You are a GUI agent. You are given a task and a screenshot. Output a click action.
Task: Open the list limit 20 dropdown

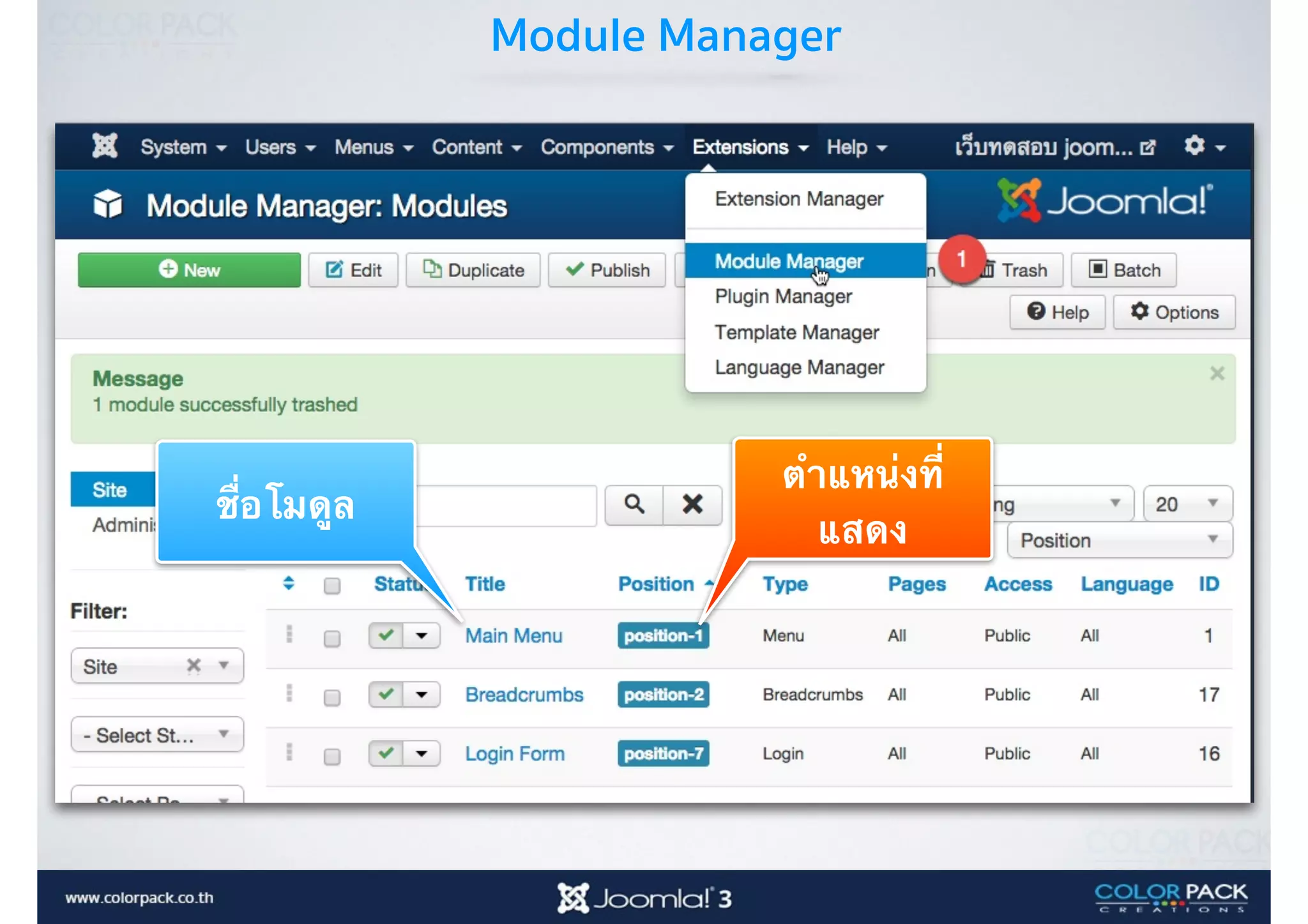(x=1188, y=504)
